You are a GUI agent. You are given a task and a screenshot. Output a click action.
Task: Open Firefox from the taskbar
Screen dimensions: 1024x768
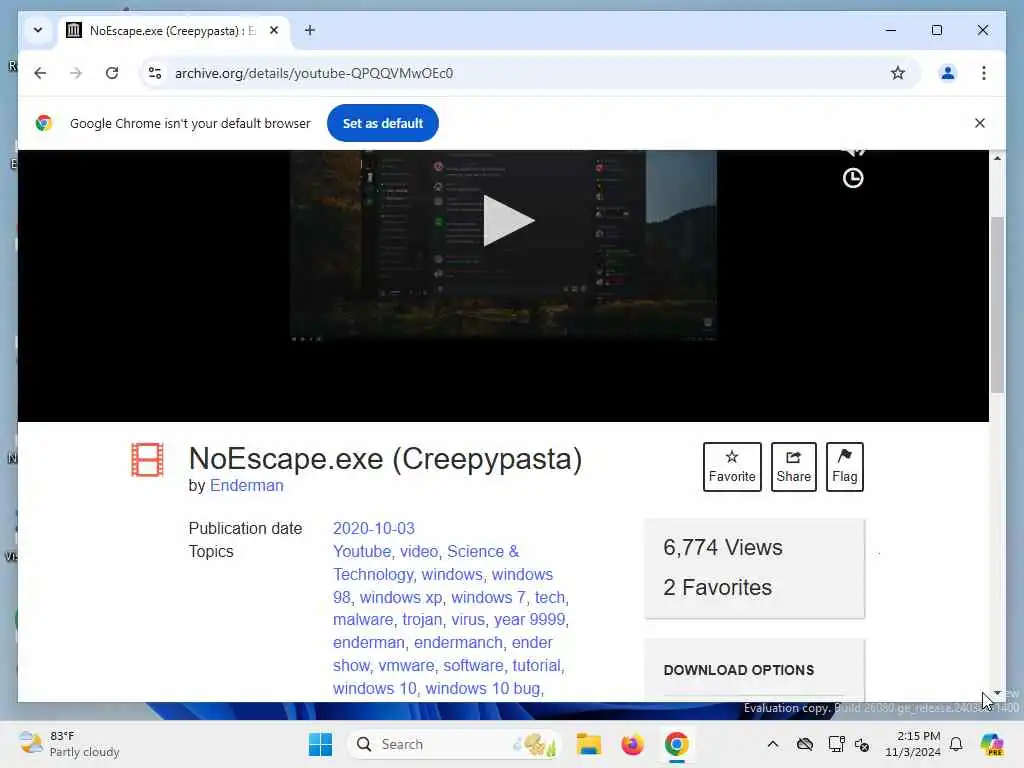click(632, 744)
